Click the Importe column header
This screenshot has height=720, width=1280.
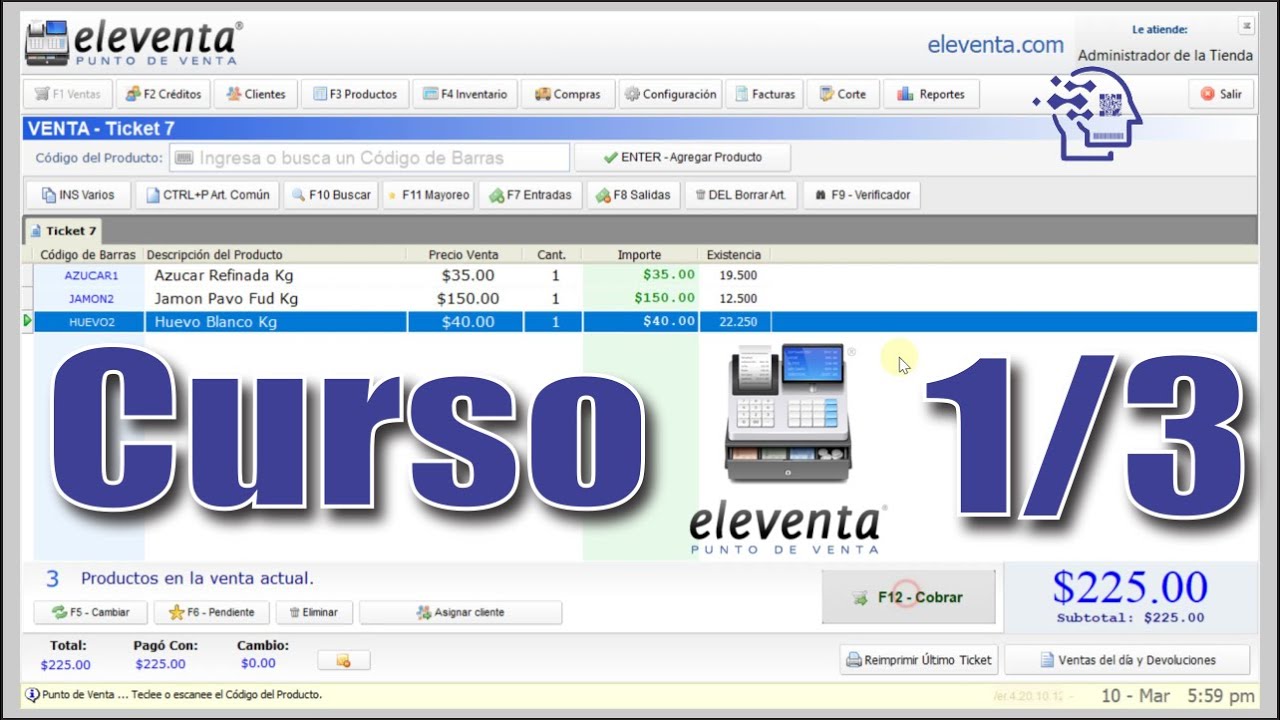[x=639, y=255]
